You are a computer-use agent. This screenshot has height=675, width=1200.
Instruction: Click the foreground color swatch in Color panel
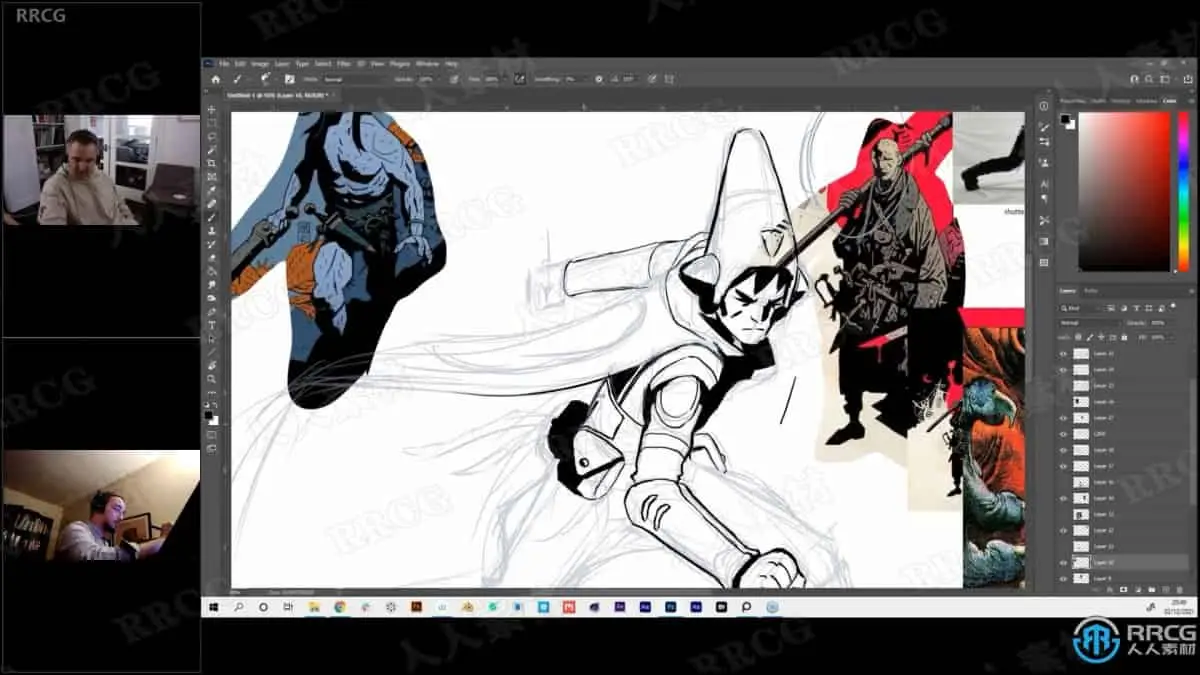[x=1066, y=119]
